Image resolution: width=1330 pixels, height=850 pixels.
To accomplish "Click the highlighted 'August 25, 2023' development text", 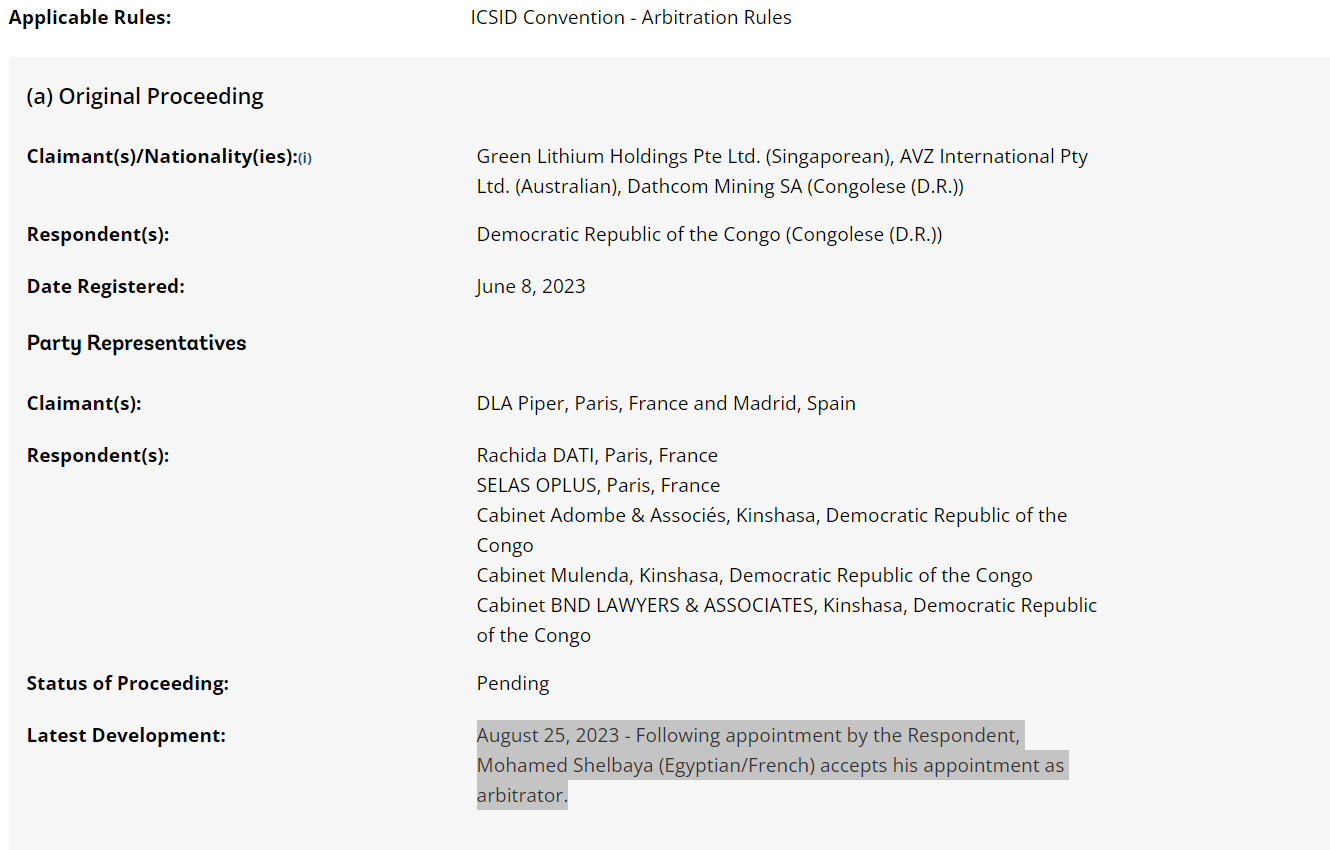I will click(x=772, y=766).
